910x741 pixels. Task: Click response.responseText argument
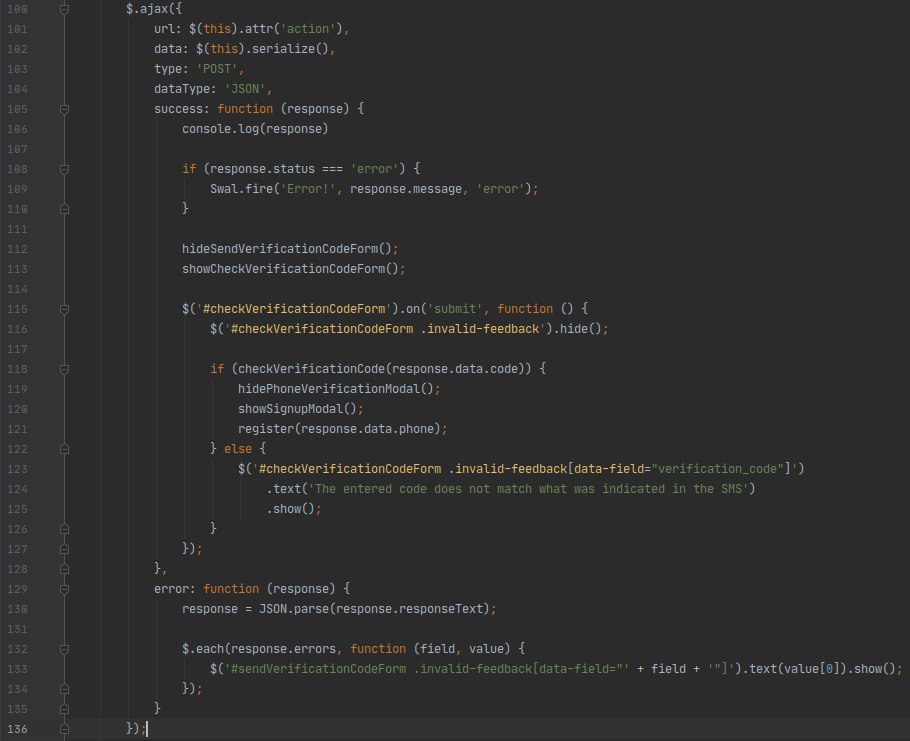pos(409,609)
